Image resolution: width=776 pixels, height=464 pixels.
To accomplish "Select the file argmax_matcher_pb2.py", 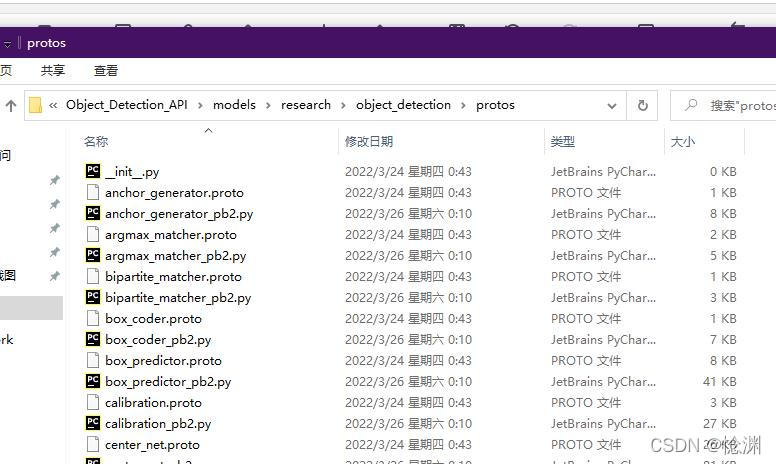I will (175, 256).
